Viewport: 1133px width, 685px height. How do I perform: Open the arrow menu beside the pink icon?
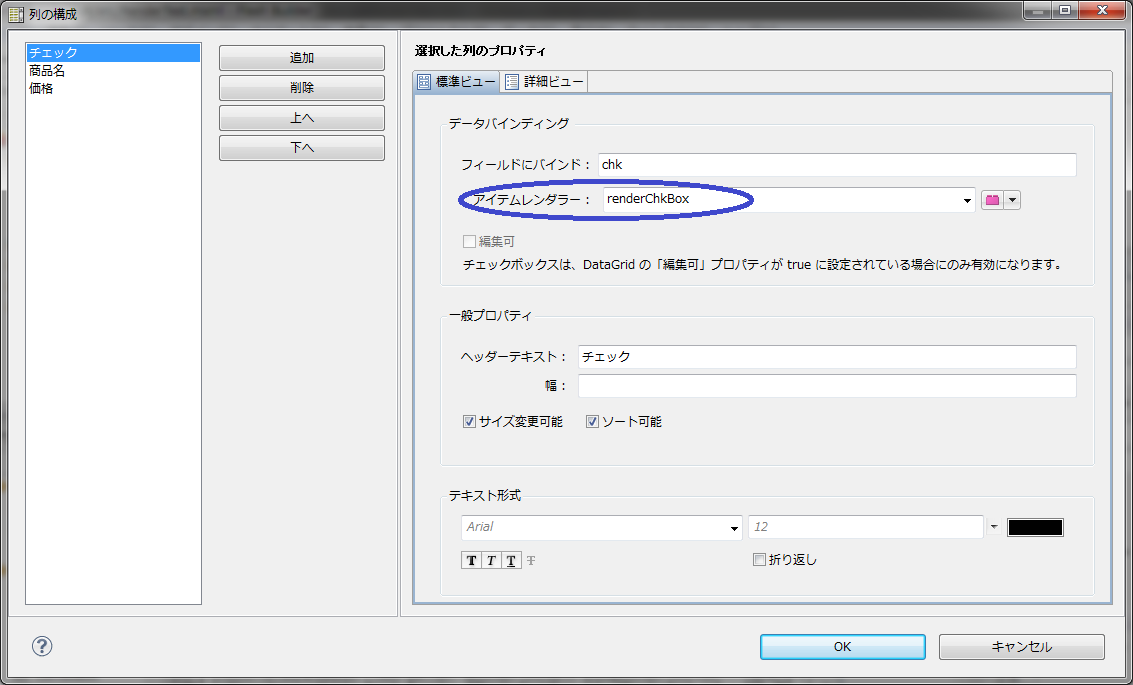[1012, 200]
